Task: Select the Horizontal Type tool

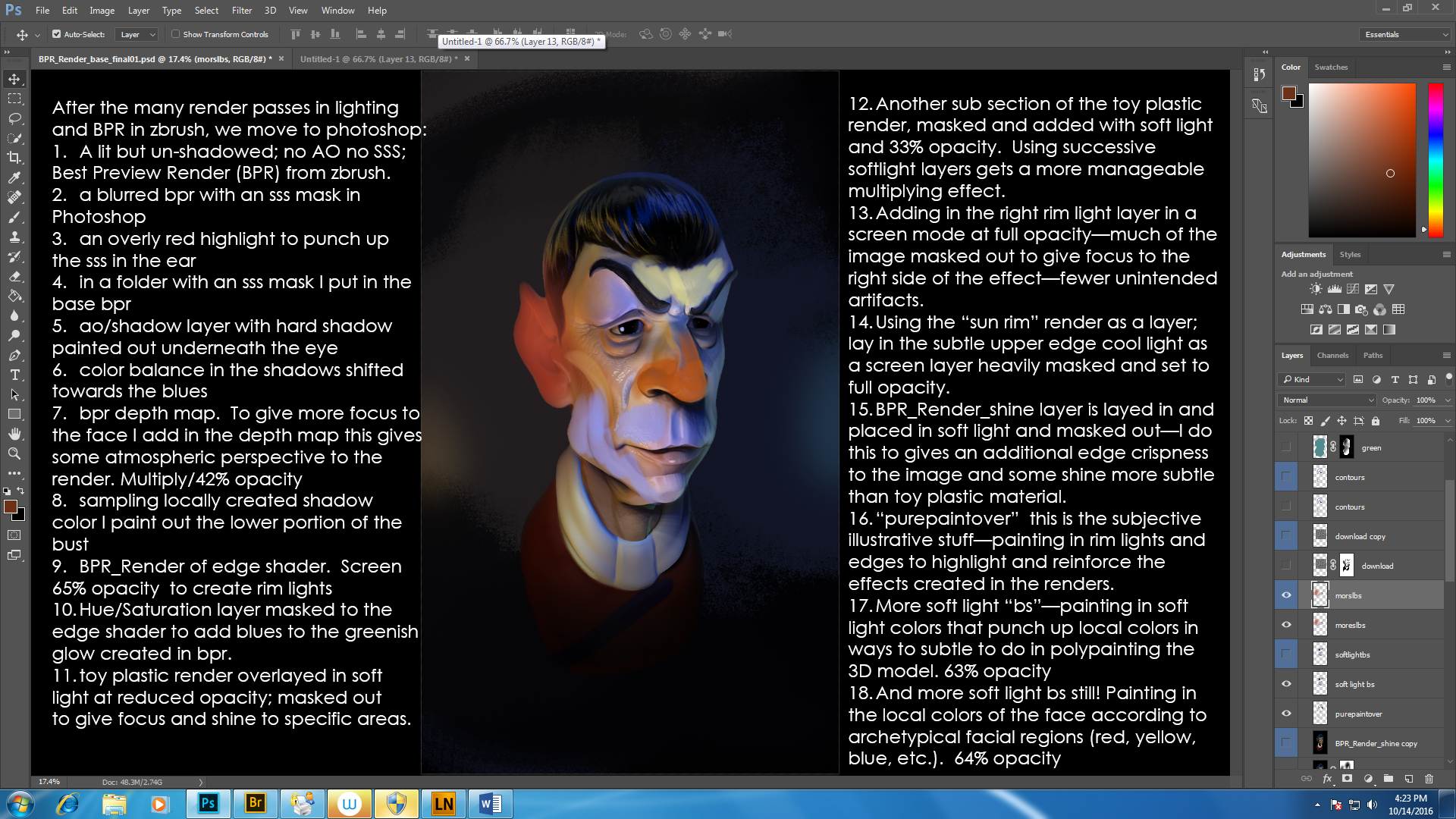Action: click(x=14, y=375)
